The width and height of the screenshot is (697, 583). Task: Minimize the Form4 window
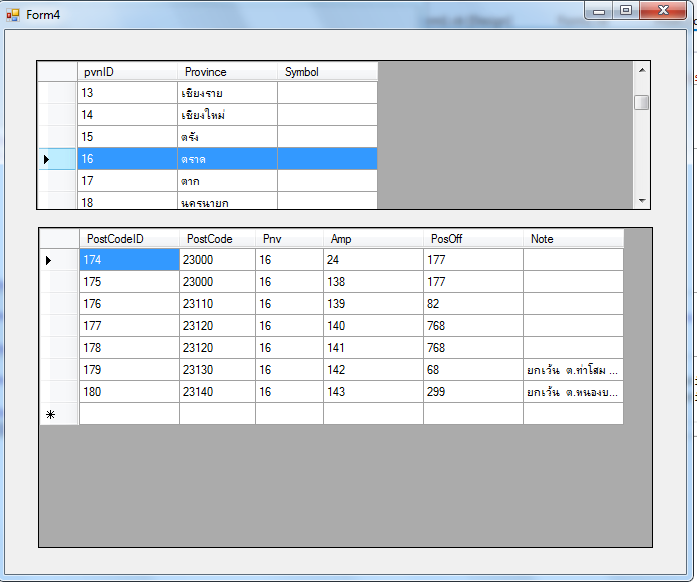click(x=599, y=11)
